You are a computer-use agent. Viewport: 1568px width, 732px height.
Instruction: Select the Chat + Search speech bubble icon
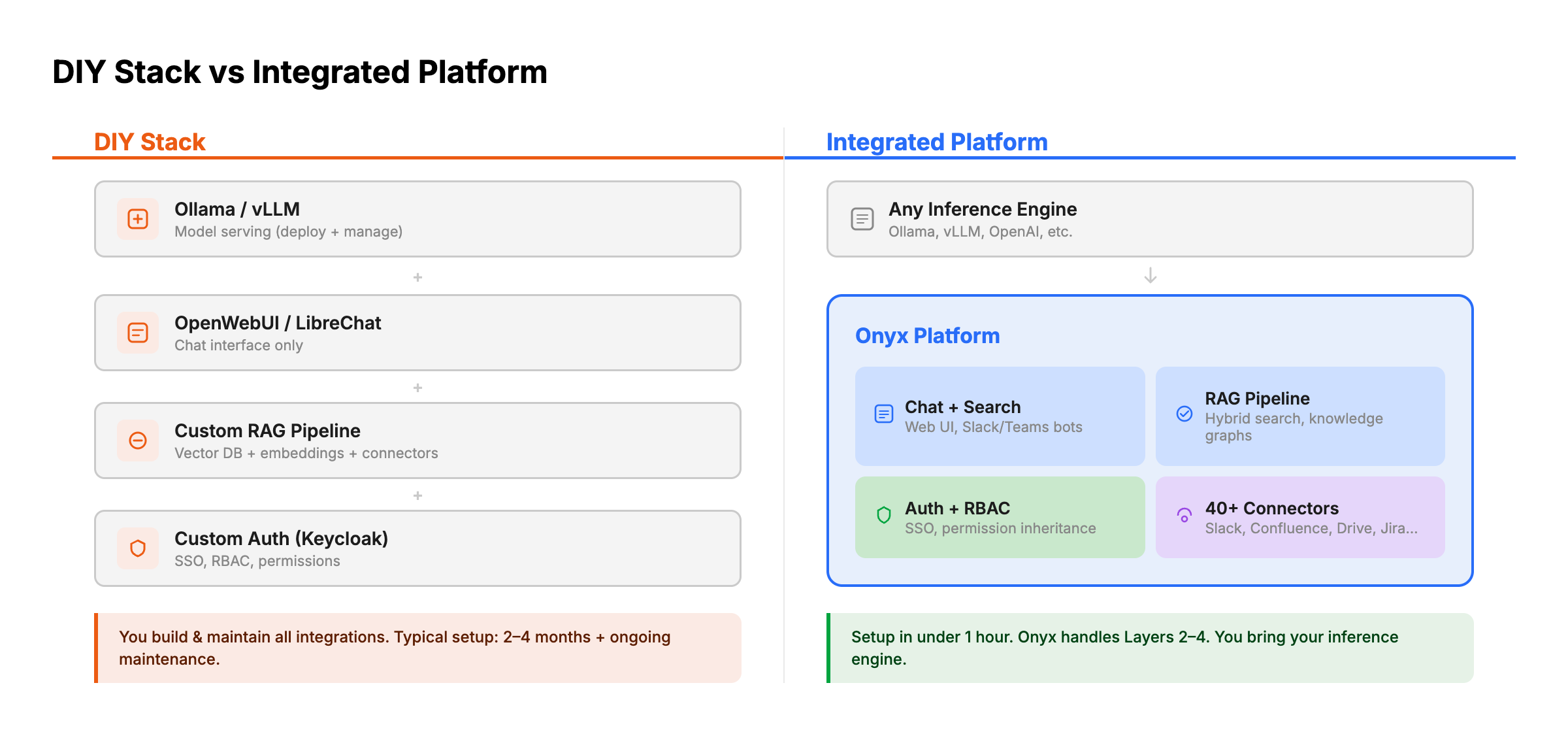click(883, 414)
